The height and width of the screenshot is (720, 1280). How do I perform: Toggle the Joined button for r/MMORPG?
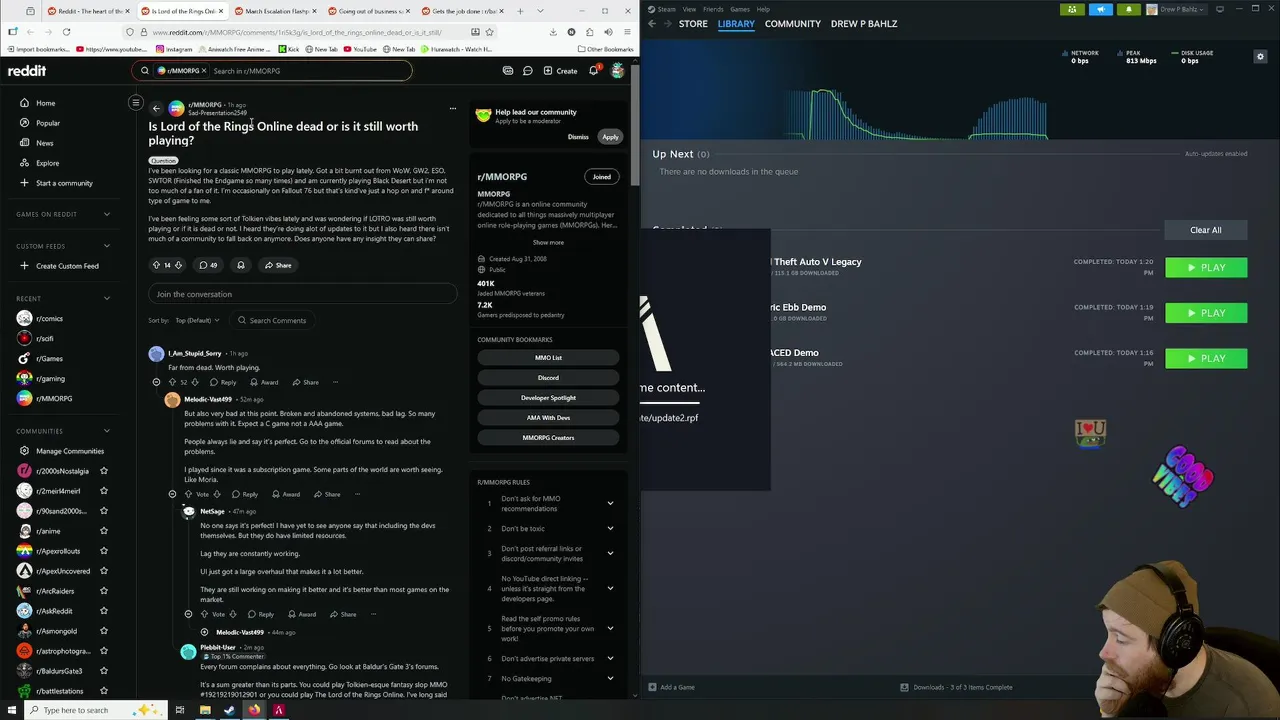[x=601, y=177]
